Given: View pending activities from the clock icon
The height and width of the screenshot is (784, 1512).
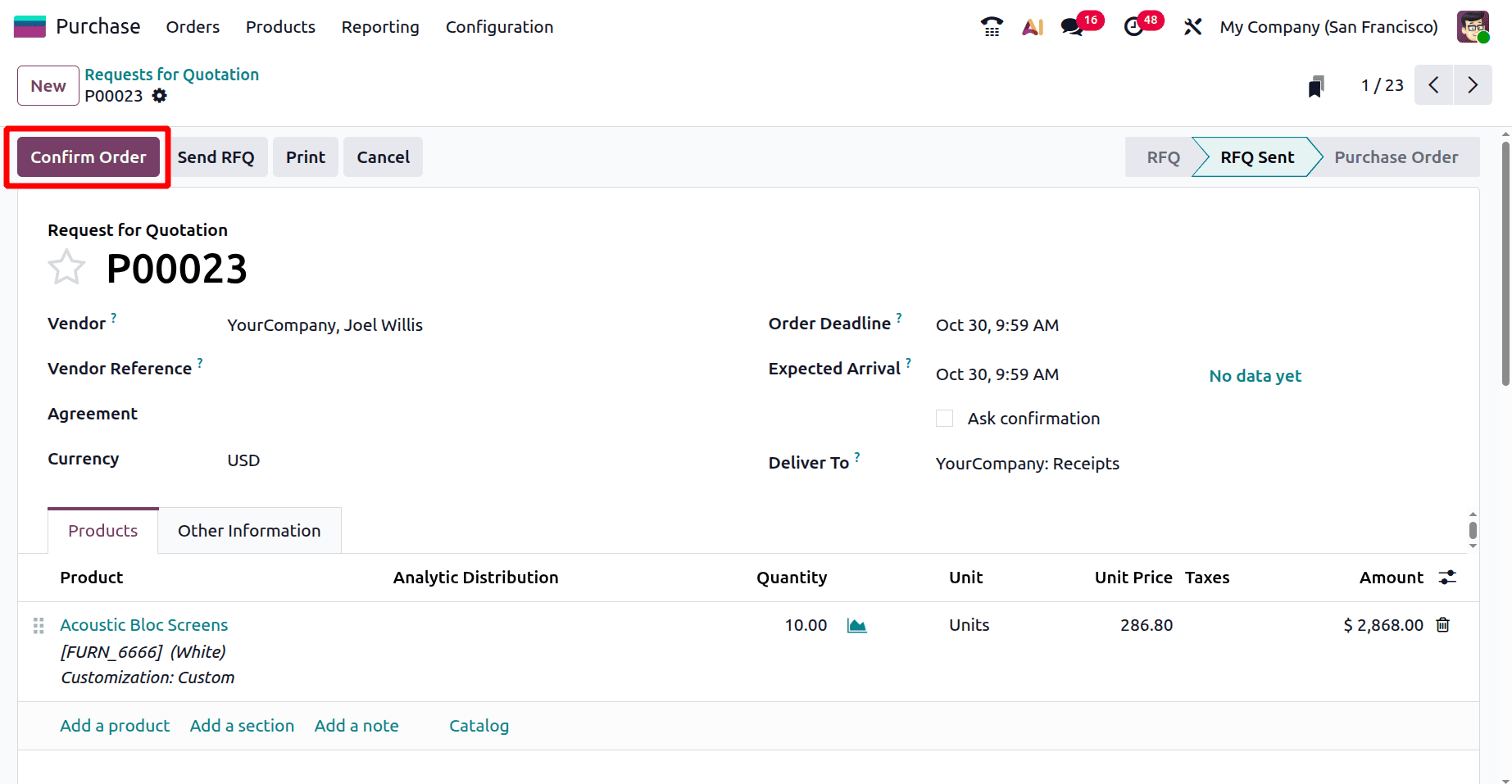Looking at the screenshot, I should pyautogui.click(x=1133, y=26).
